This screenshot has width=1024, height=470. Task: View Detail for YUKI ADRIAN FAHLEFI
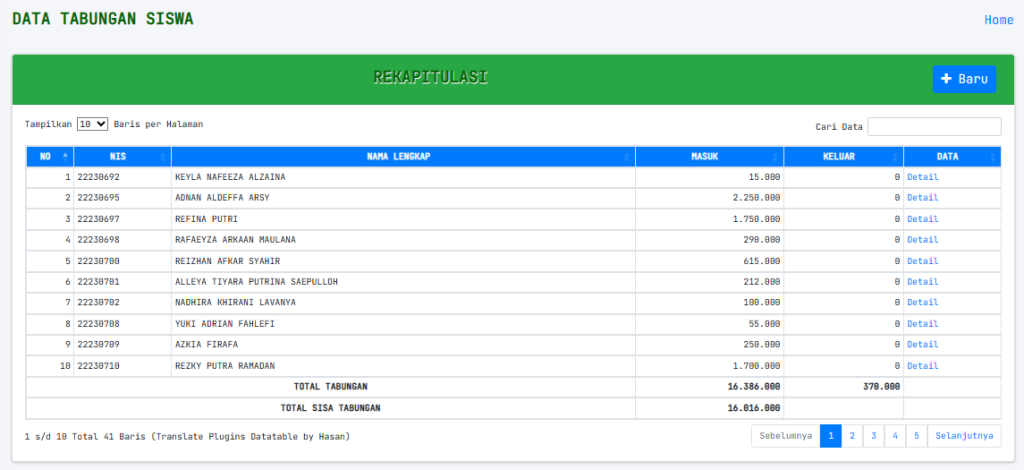click(922, 324)
